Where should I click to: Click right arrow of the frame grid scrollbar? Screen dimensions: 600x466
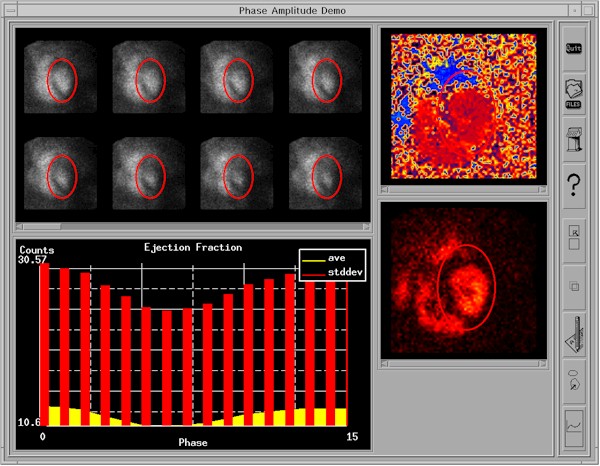click(367, 227)
